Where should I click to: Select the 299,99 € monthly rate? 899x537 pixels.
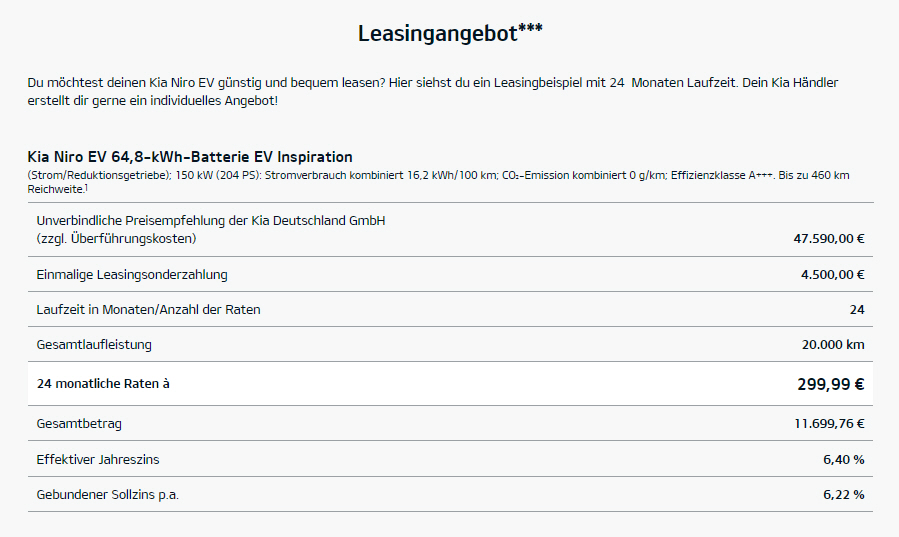tap(830, 384)
